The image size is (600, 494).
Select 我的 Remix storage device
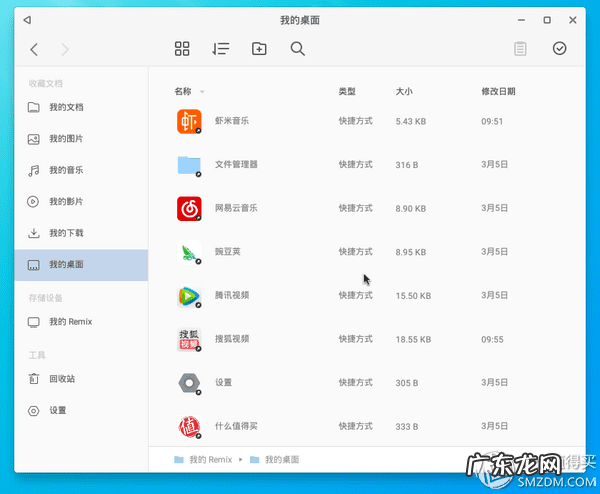[70, 322]
